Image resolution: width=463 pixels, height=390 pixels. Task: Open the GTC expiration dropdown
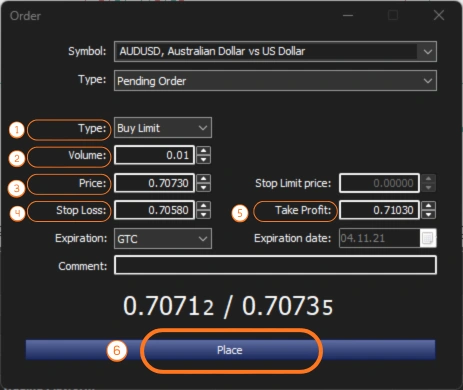(163, 239)
